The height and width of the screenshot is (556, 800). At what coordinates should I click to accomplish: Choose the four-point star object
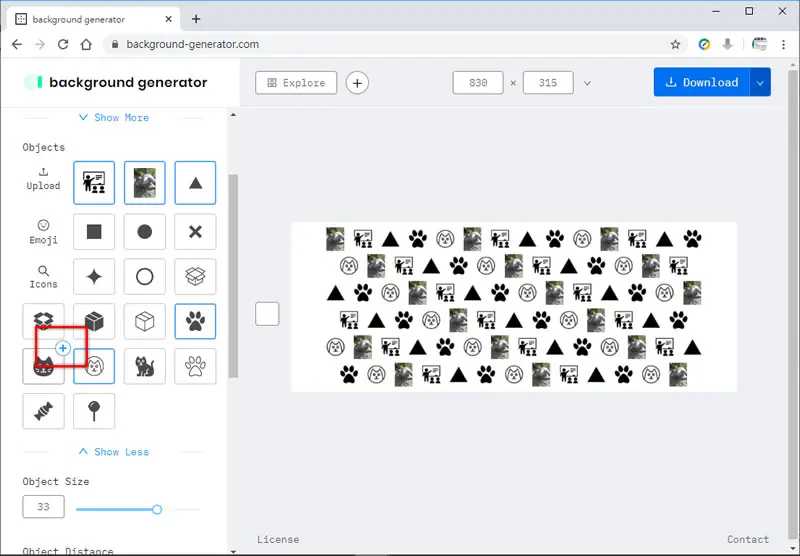tap(94, 276)
